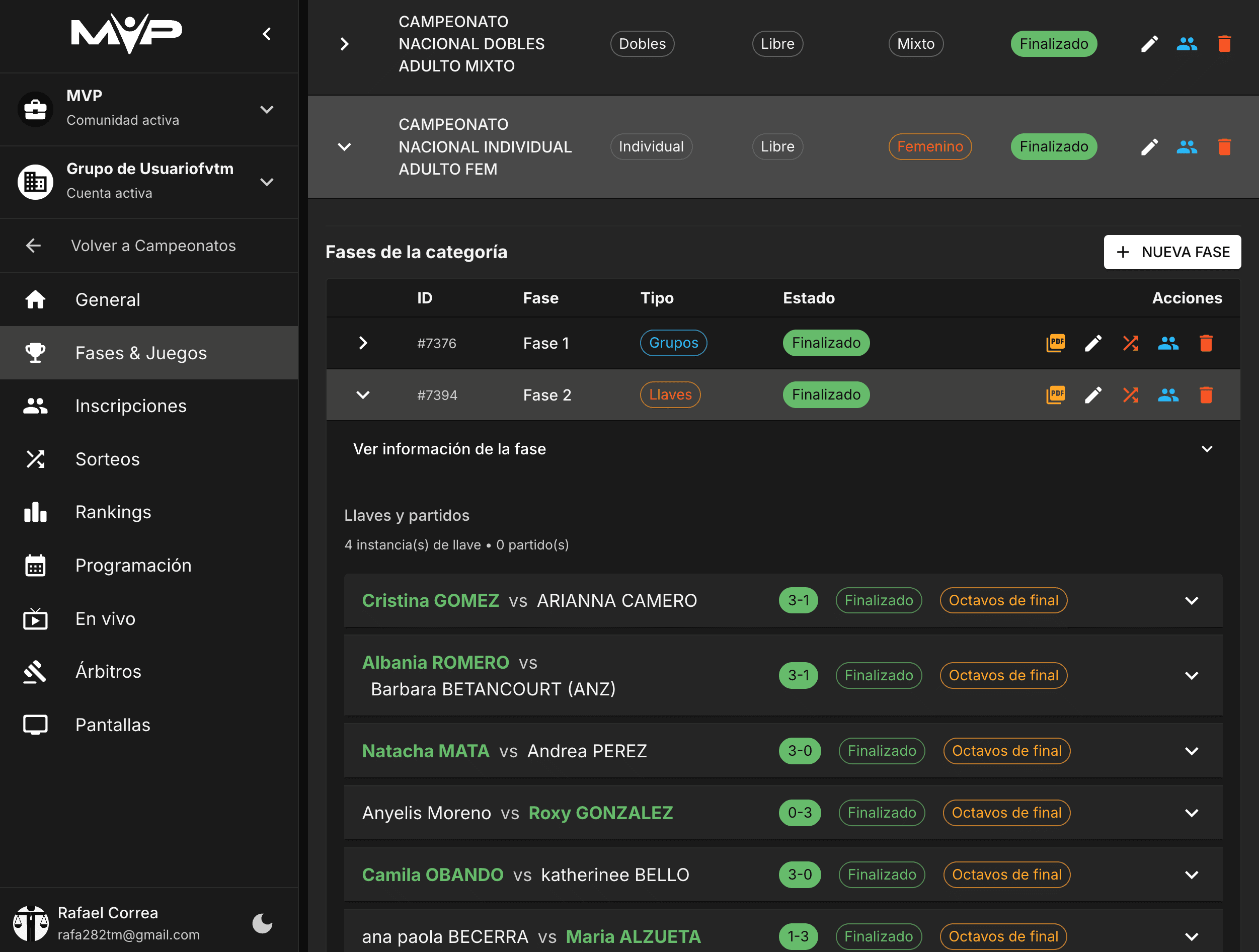
Task: Click the Rafael Correa account avatar
Action: pos(31,922)
